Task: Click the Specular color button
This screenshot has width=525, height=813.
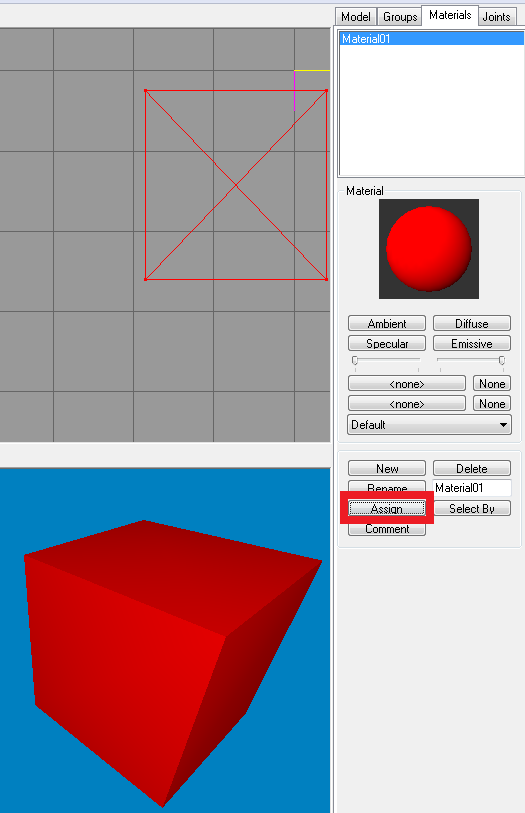Action: (387, 343)
